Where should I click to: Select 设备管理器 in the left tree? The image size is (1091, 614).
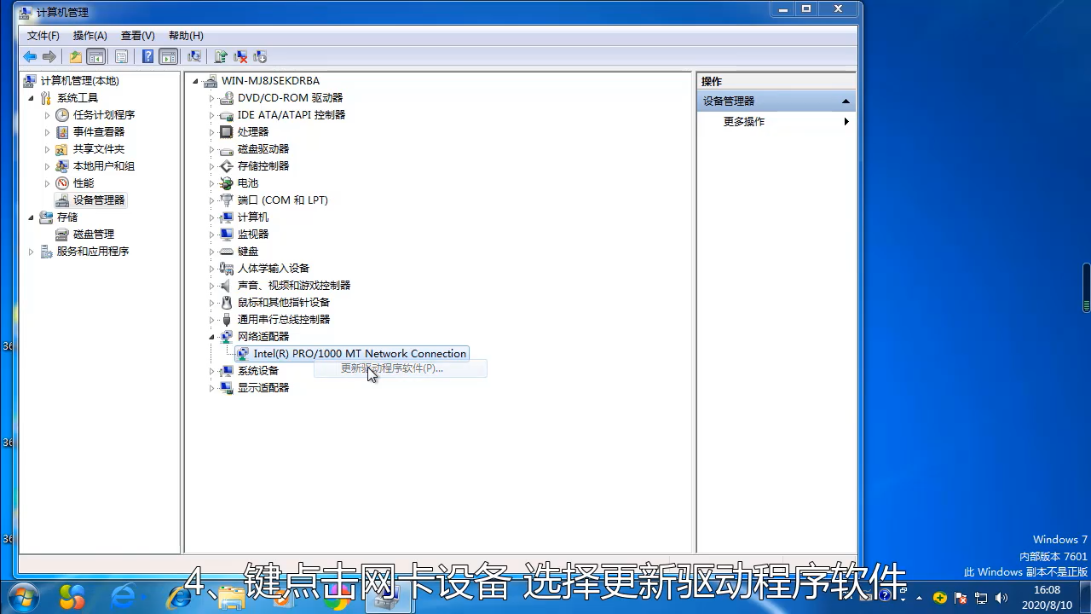point(99,200)
